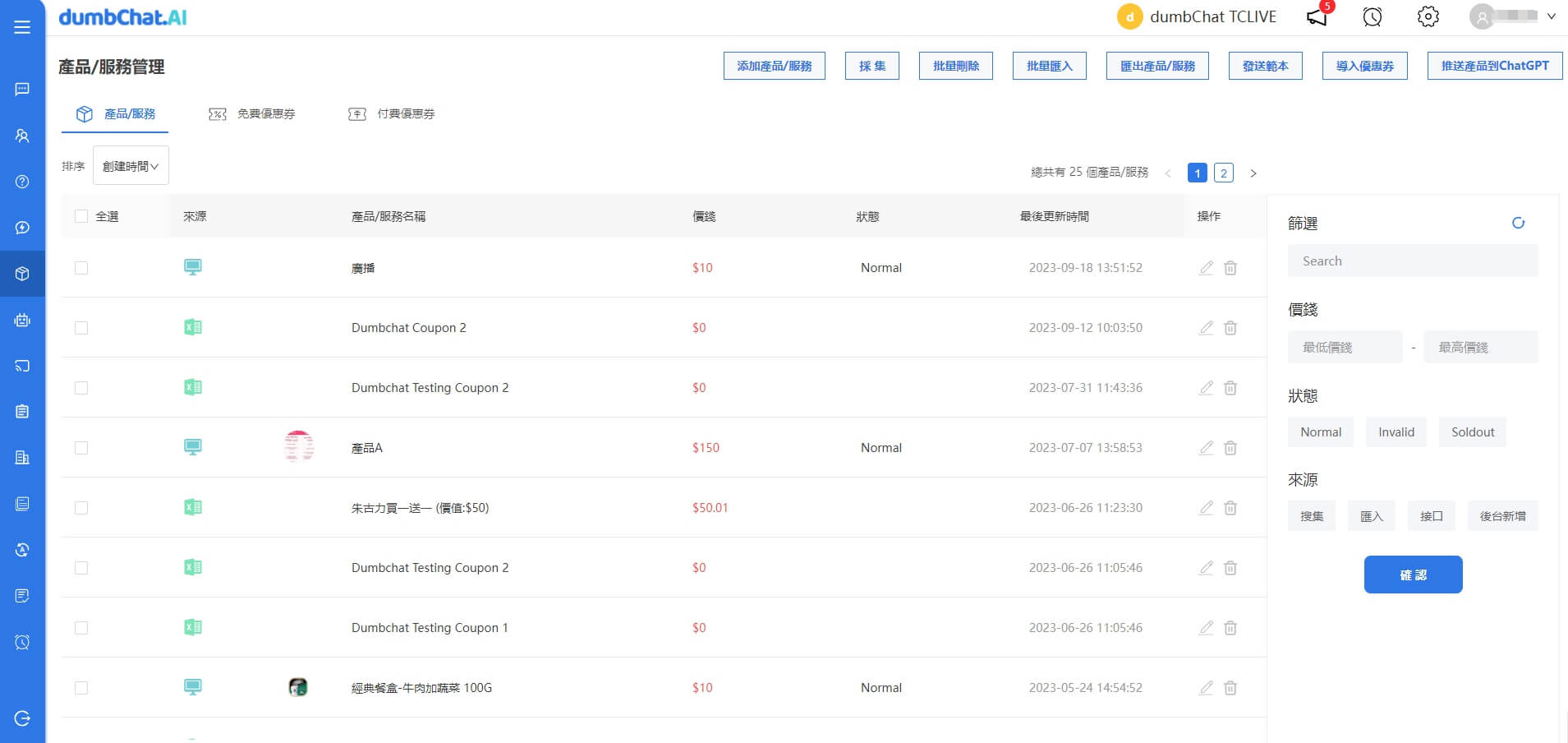Click the 推送產品到ChatGPT button

click(1495, 66)
